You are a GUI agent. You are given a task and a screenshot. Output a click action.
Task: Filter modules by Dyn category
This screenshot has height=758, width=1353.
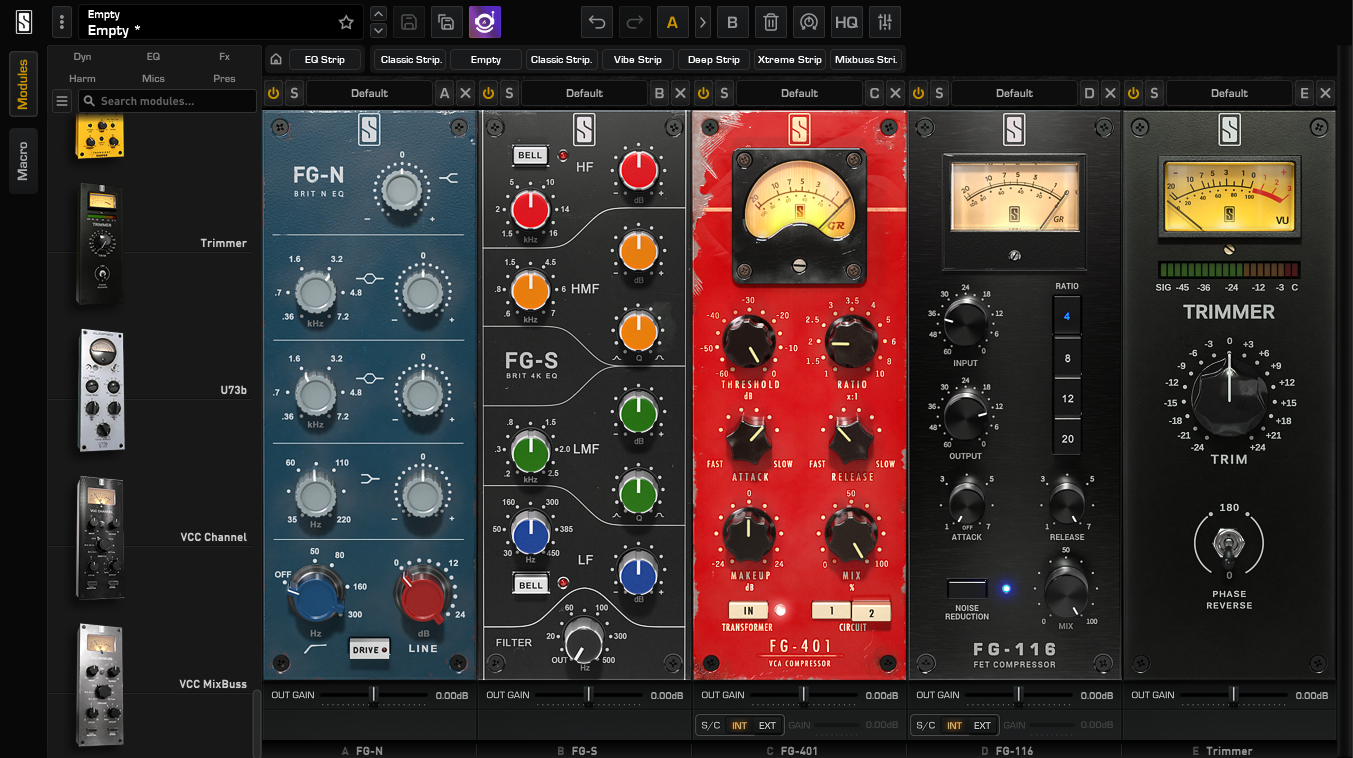(x=82, y=57)
